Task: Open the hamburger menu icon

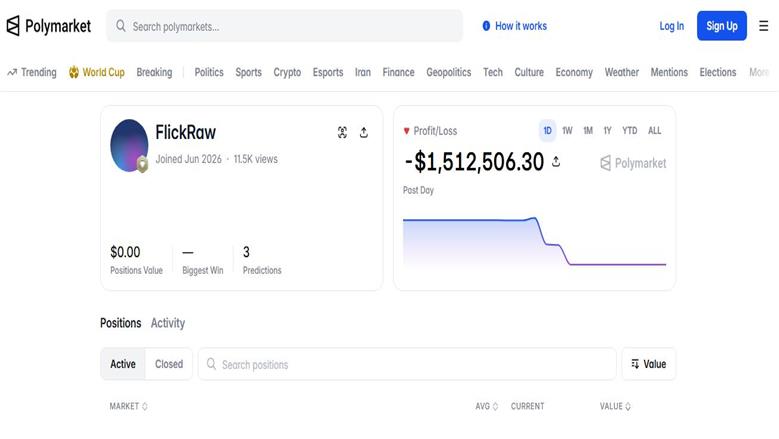Action: tap(764, 26)
